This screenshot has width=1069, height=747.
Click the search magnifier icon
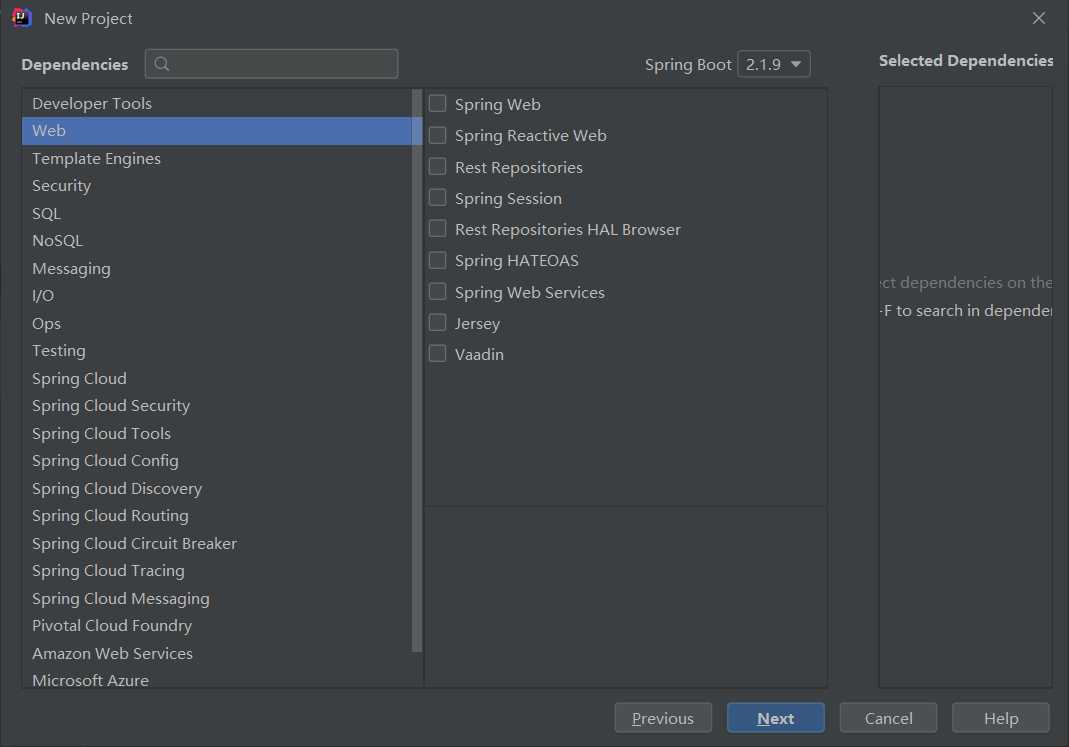coord(162,64)
